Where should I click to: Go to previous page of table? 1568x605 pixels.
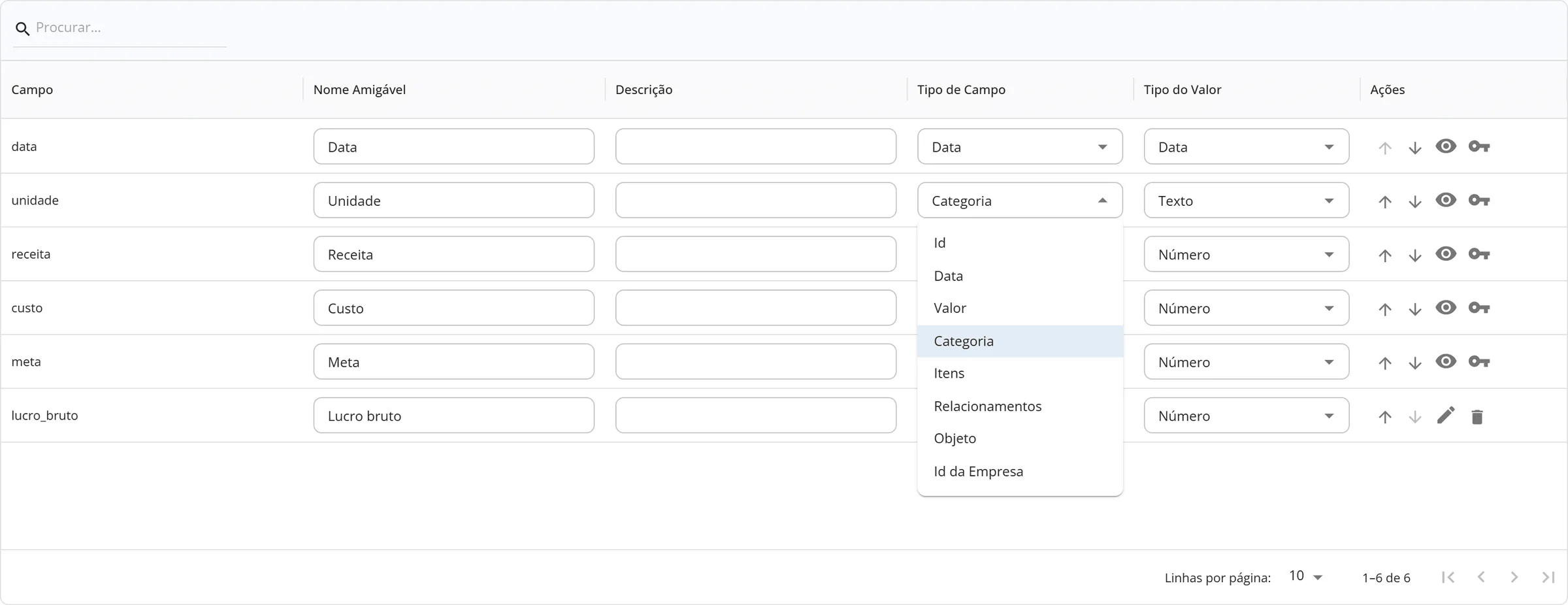tap(1481, 577)
